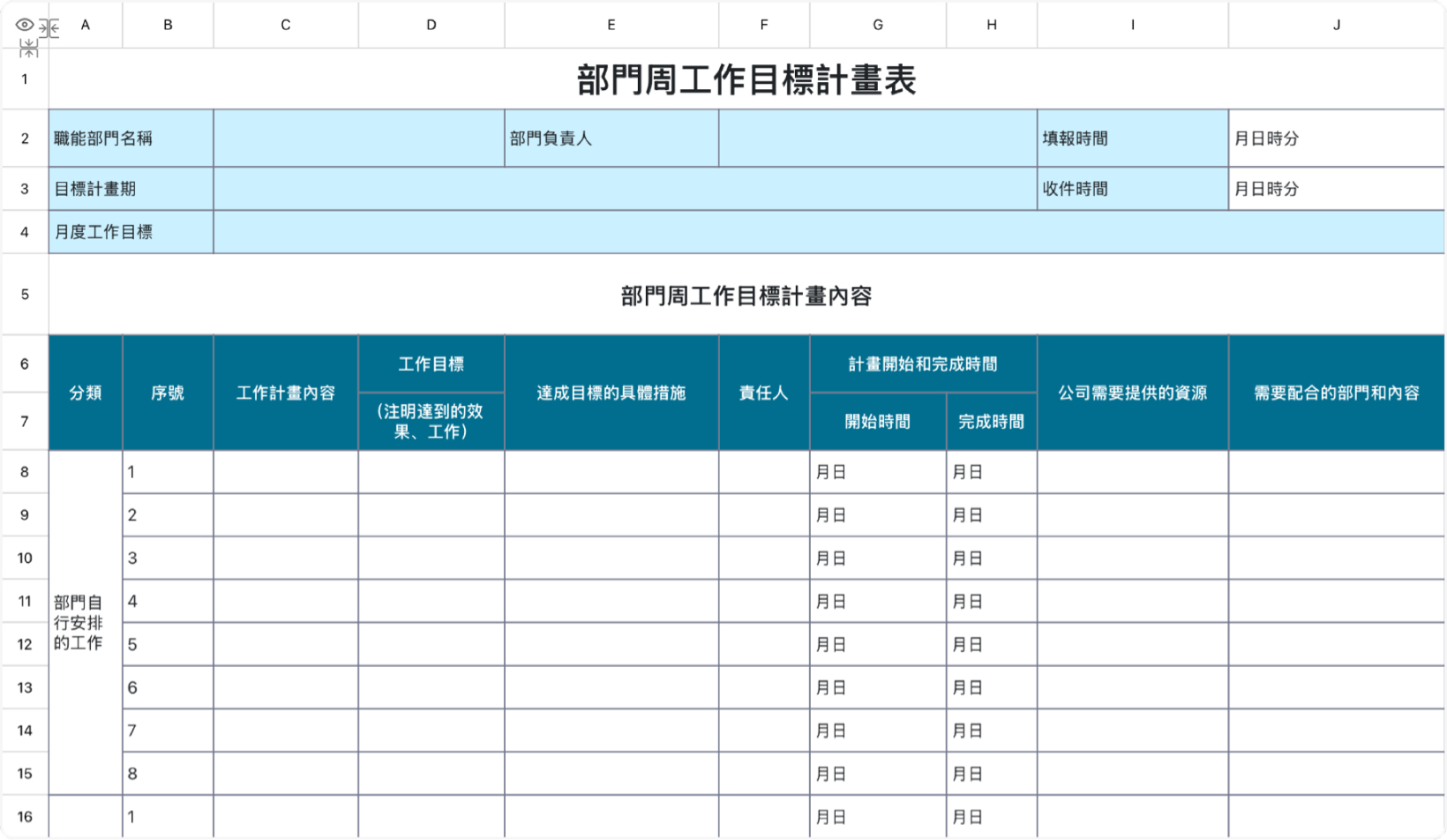The height and width of the screenshot is (840, 1447).
Task: Click the 月日時分 cell beside 收件時間
Action: tap(1337, 189)
